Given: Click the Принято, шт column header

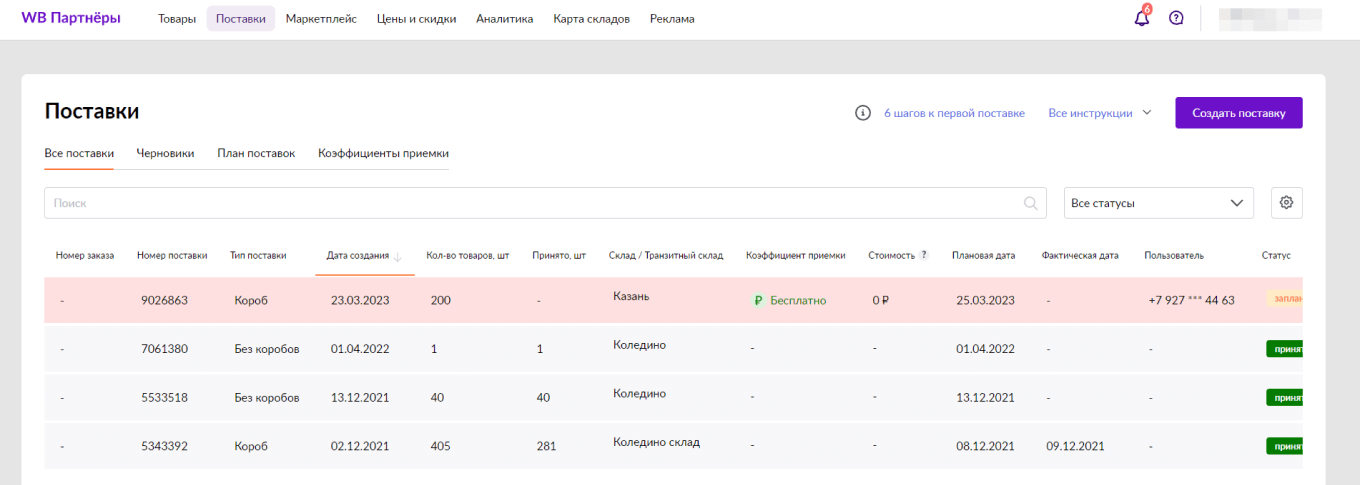Looking at the screenshot, I should (559, 256).
